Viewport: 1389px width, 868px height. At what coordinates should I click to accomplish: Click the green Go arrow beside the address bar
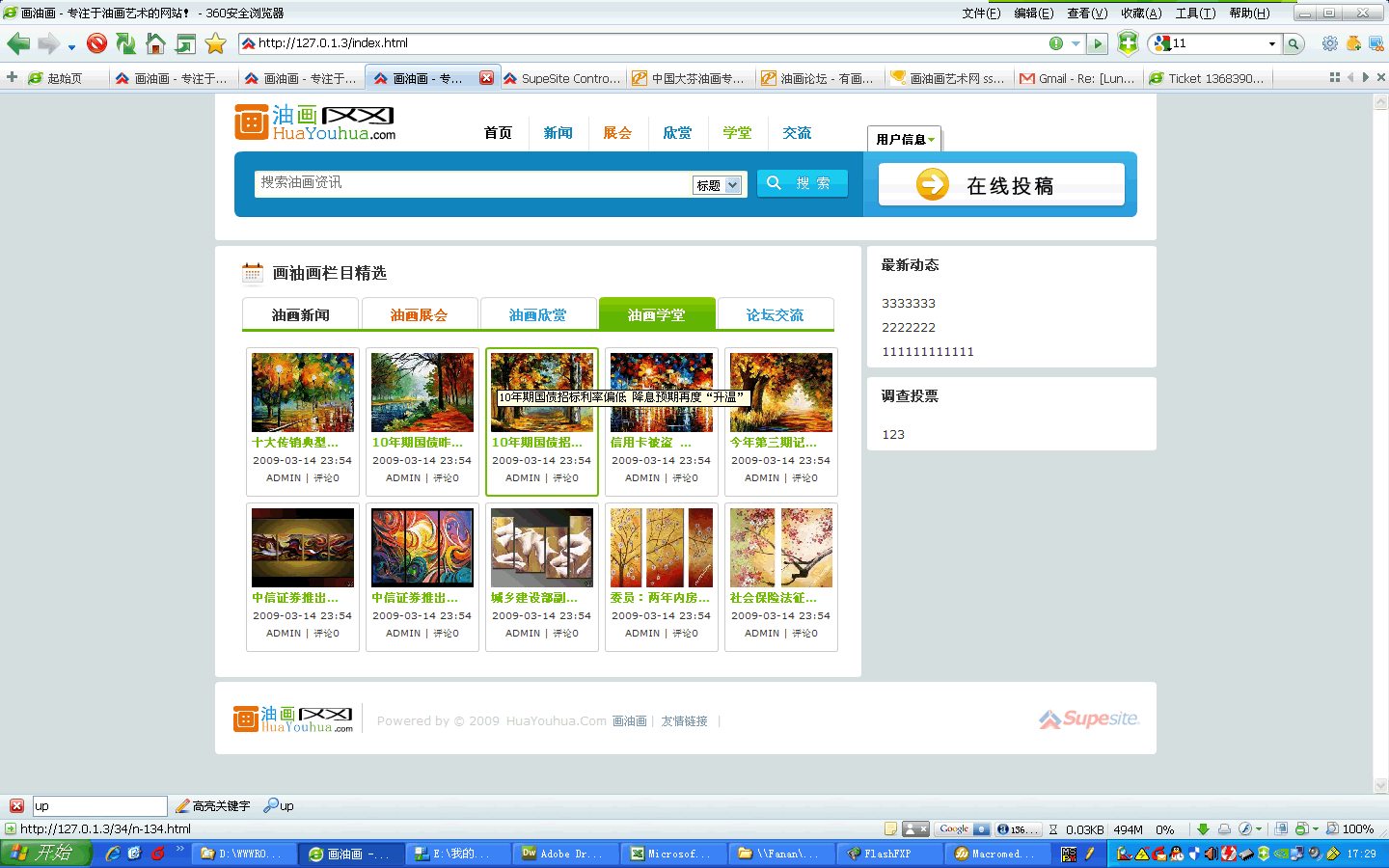pos(1097,43)
